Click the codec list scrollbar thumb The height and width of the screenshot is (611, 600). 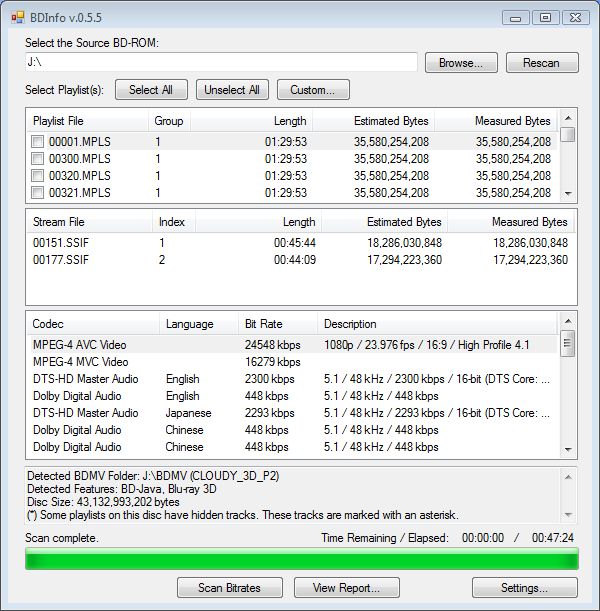(568, 343)
